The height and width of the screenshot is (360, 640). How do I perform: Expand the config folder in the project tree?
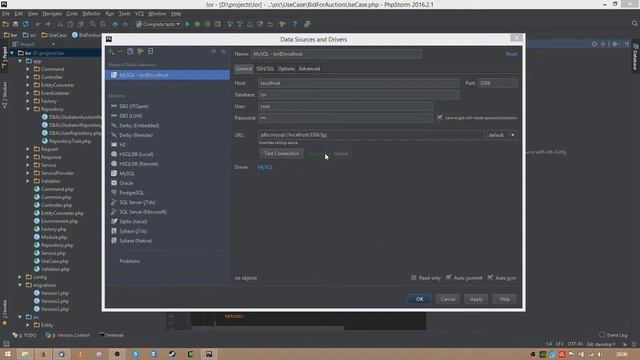(x=20, y=277)
